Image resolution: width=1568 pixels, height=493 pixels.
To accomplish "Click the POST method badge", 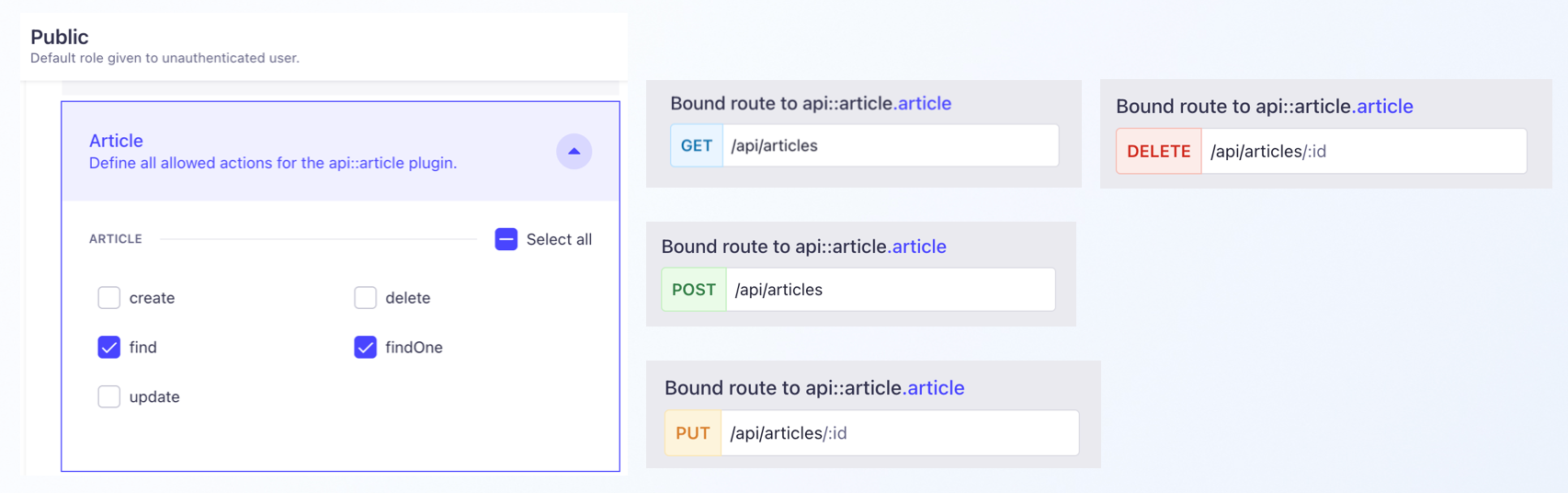I will tap(694, 290).
